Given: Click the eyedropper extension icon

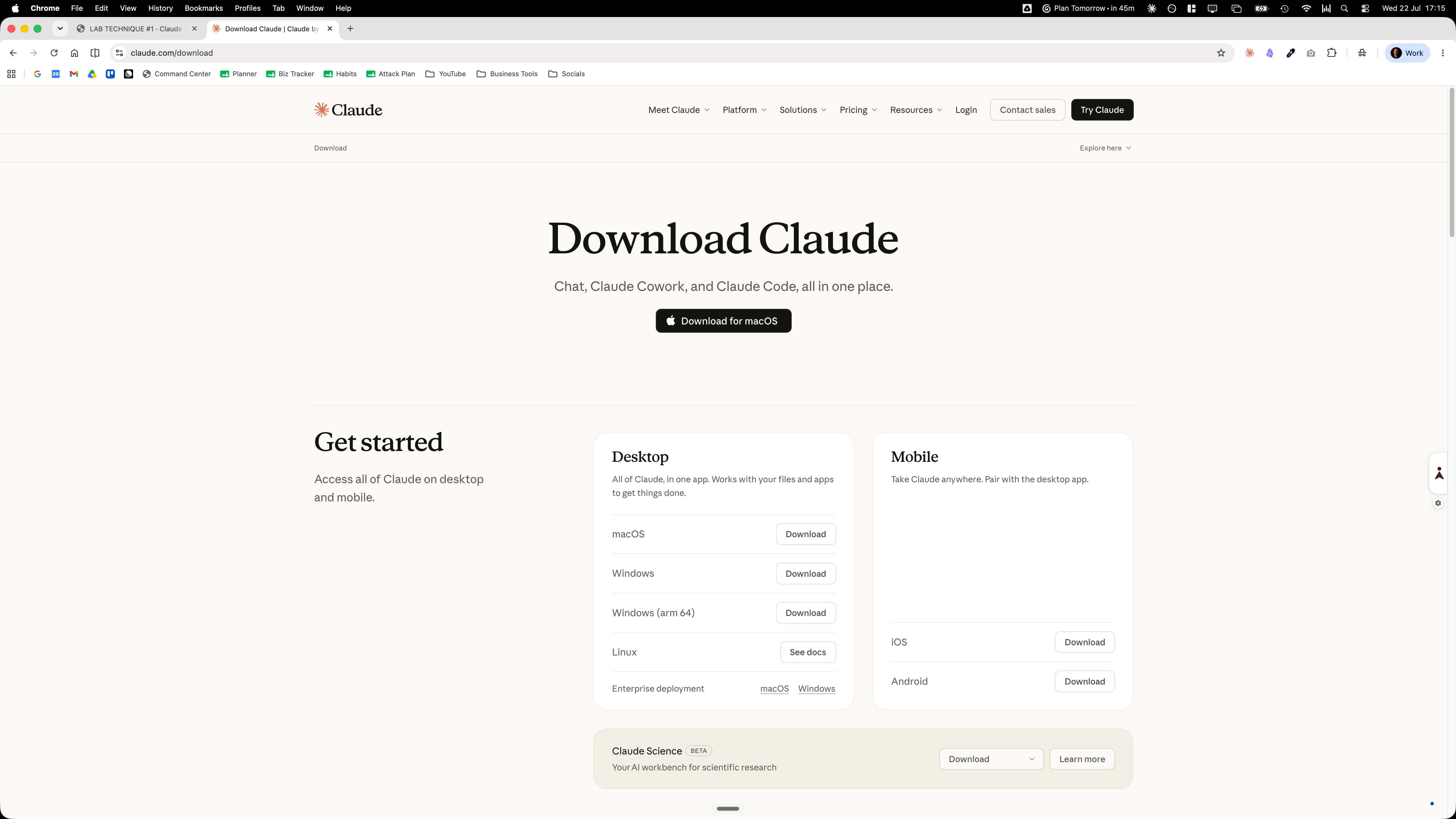Looking at the screenshot, I should 1290,53.
